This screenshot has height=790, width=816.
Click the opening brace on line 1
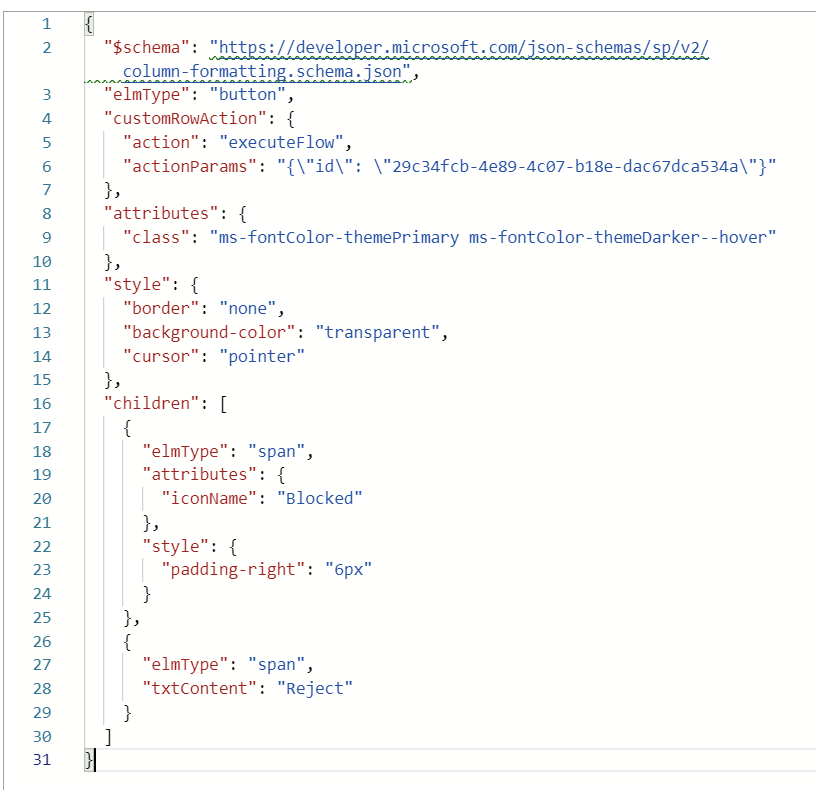click(x=90, y=23)
